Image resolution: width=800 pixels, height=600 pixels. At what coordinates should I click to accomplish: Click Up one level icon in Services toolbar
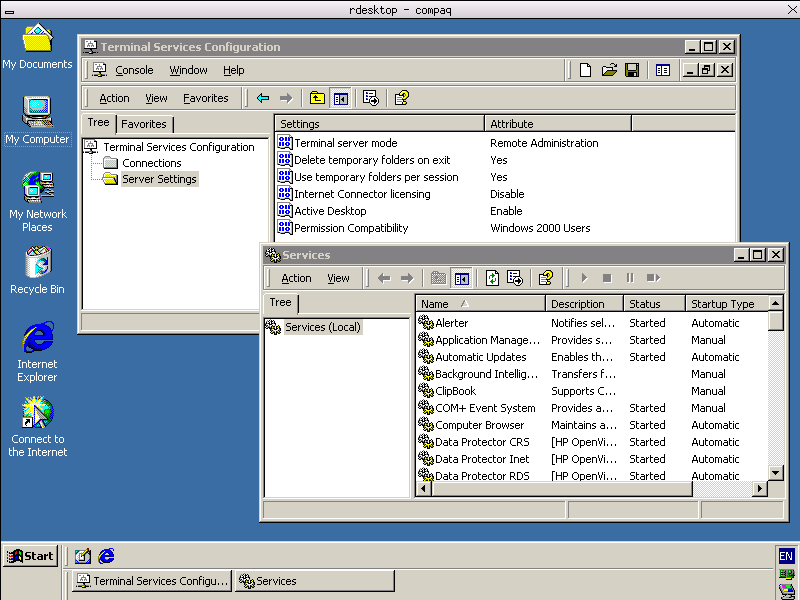tap(438, 278)
